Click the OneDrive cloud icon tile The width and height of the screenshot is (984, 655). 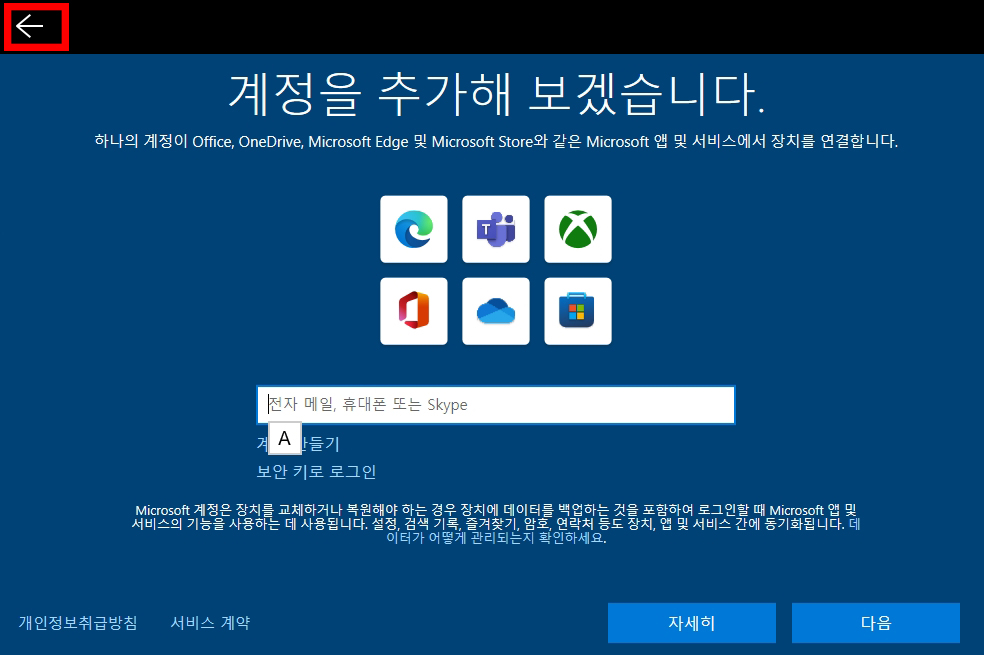pyautogui.click(x=496, y=311)
